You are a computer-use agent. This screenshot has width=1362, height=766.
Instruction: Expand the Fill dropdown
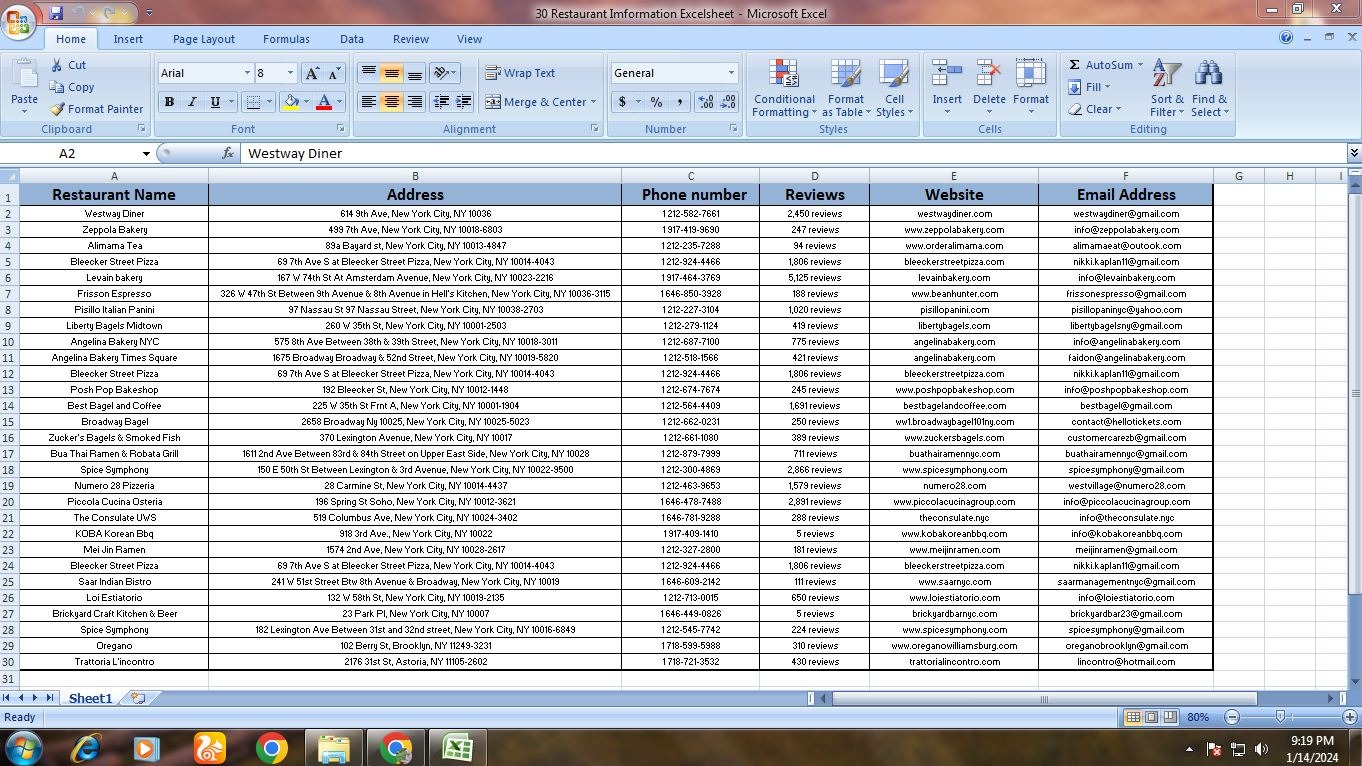[x=1107, y=87]
